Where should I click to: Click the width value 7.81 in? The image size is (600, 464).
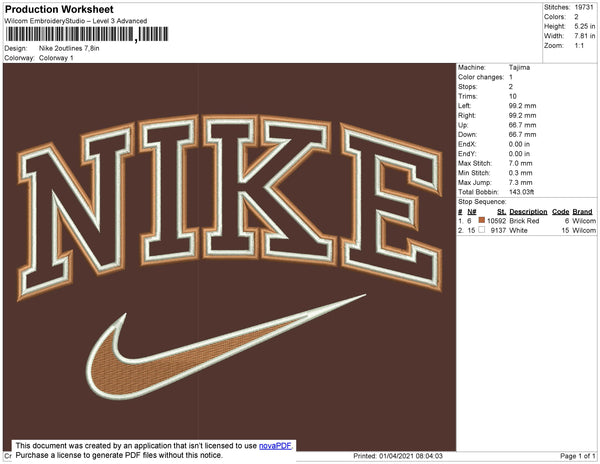tap(584, 36)
